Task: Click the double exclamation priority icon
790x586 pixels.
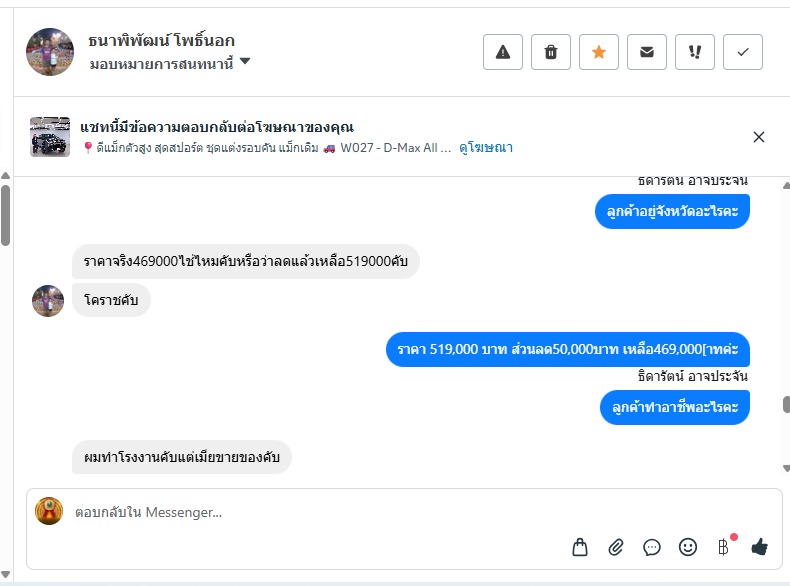Action: pyautogui.click(x=695, y=52)
